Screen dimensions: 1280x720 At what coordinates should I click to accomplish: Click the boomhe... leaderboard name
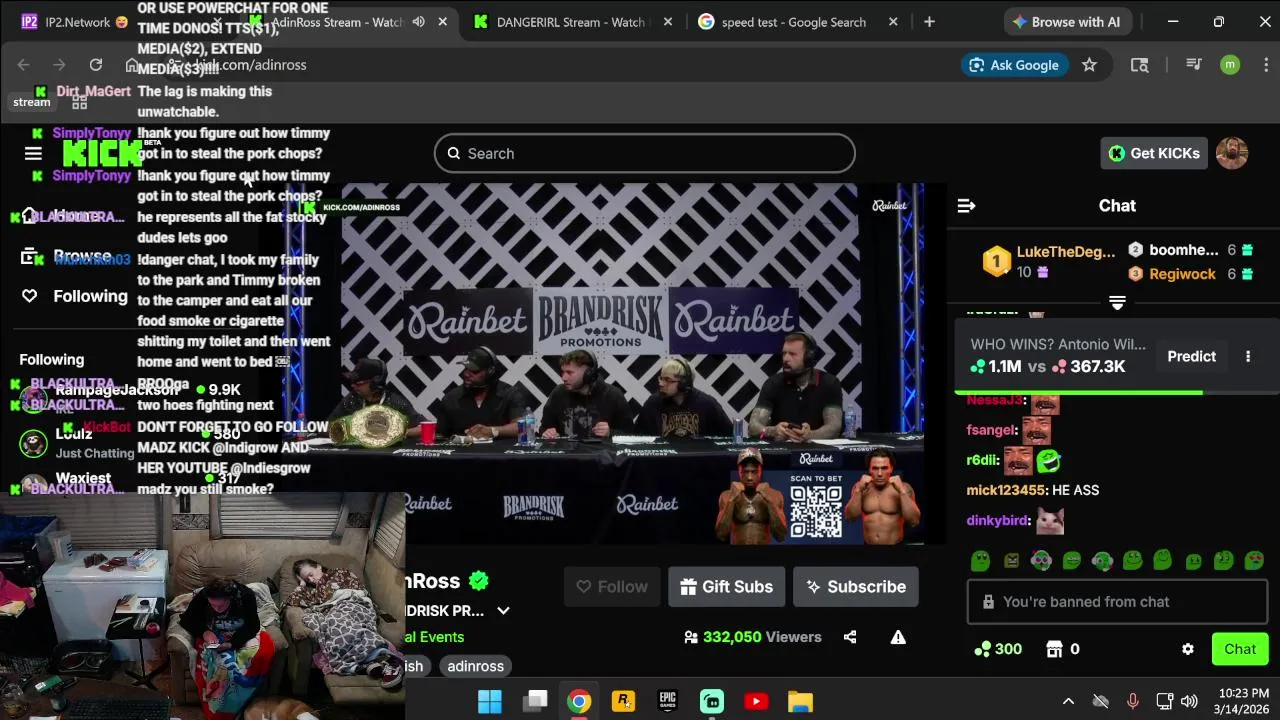pyautogui.click(x=1184, y=250)
